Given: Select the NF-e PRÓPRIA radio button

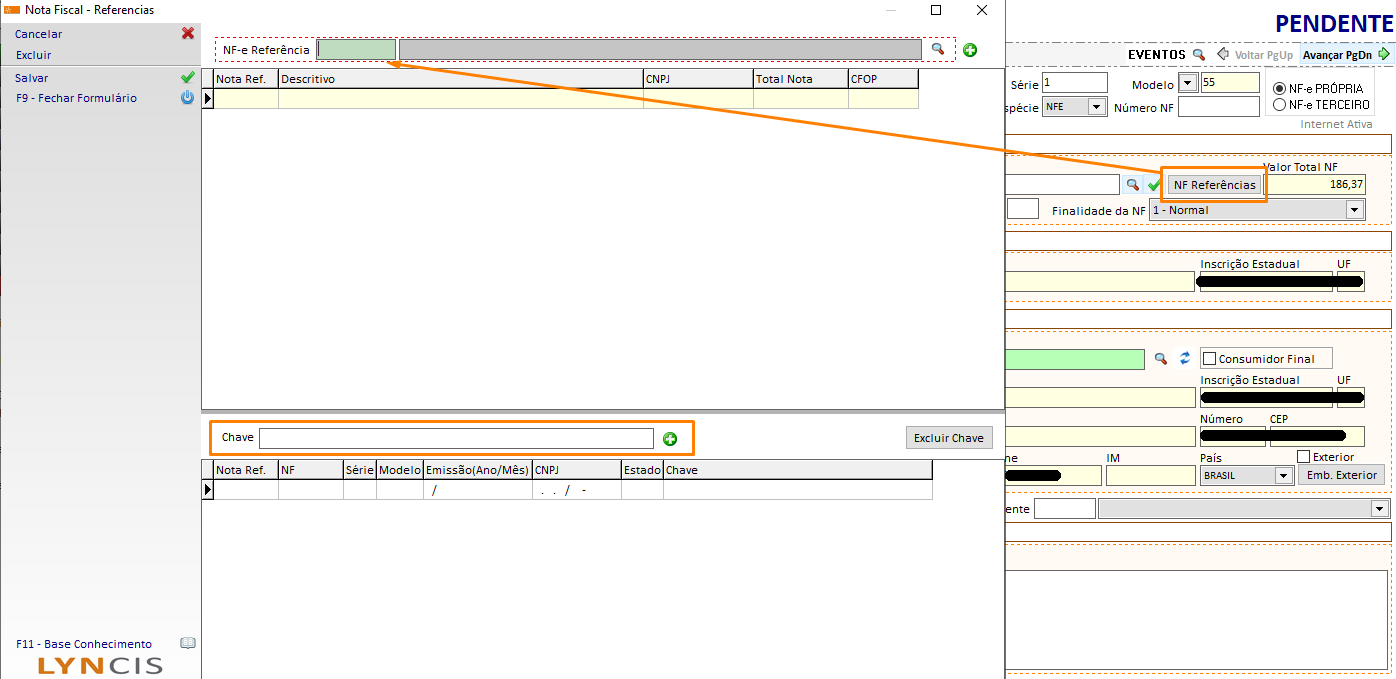Looking at the screenshot, I should (x=1280, y=89).
